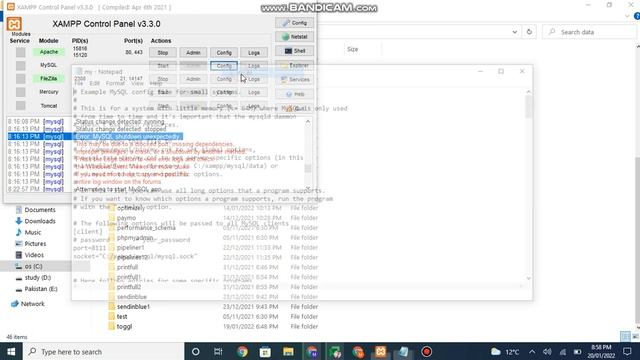
Task: Sort by the Size column header
Action: click(353, 49)
